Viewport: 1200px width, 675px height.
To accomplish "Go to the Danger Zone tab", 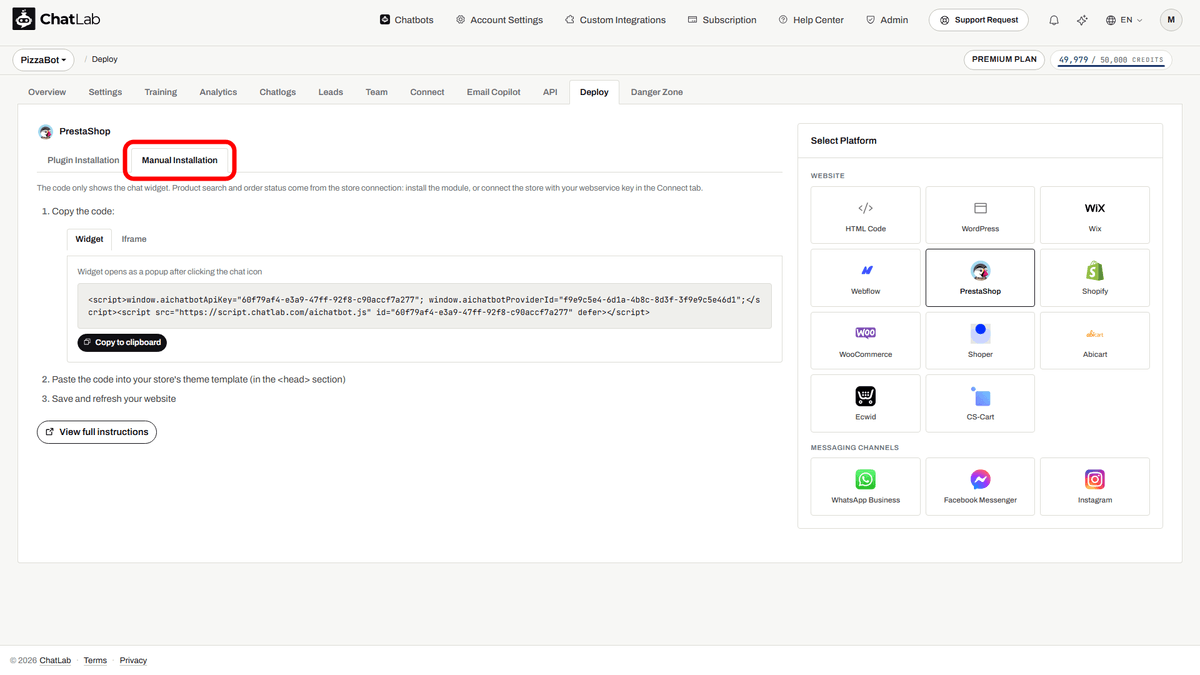I will pyautogui.click(x=657, y=92).
